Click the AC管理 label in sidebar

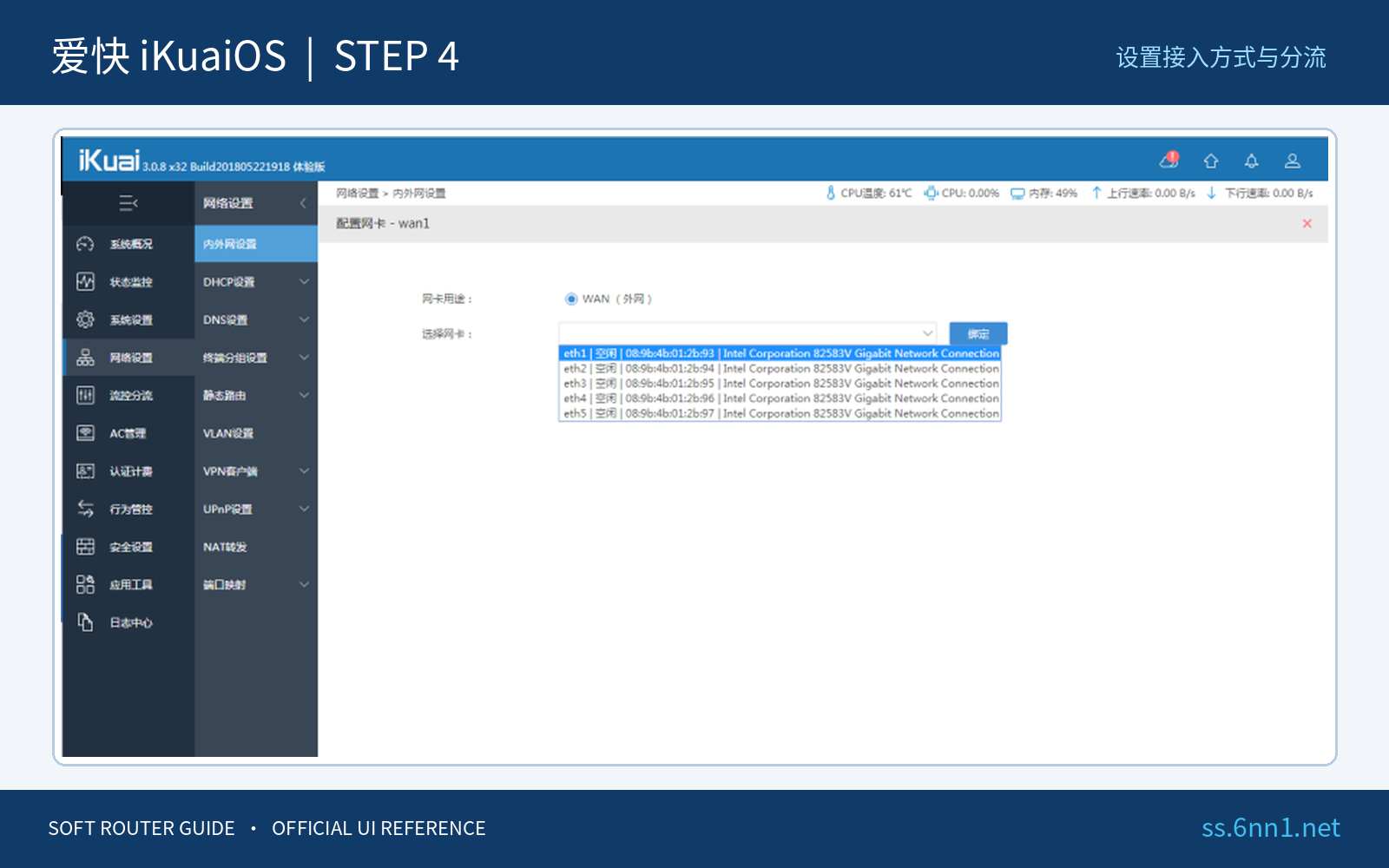128,433
